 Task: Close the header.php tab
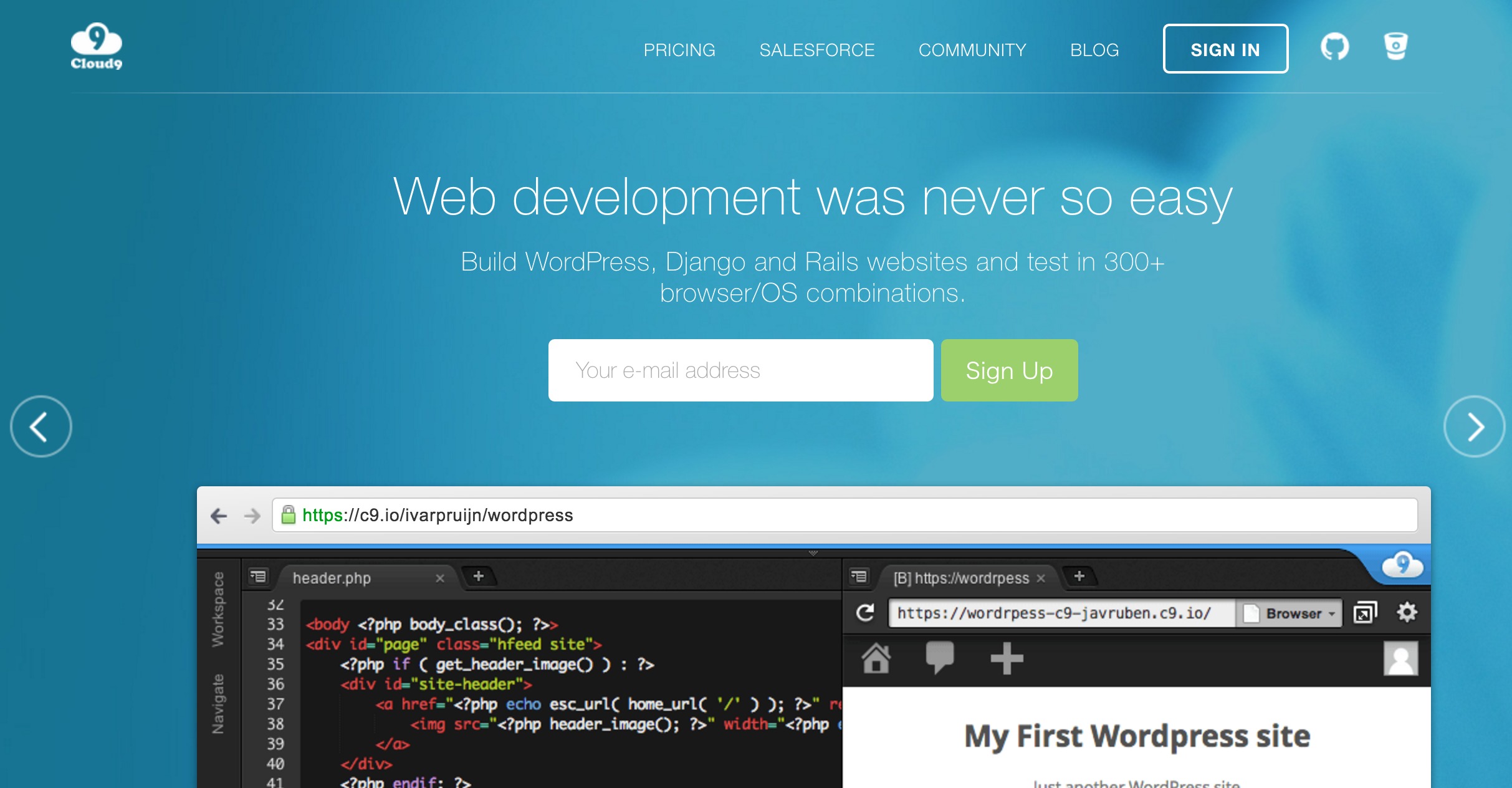[440, 579]
